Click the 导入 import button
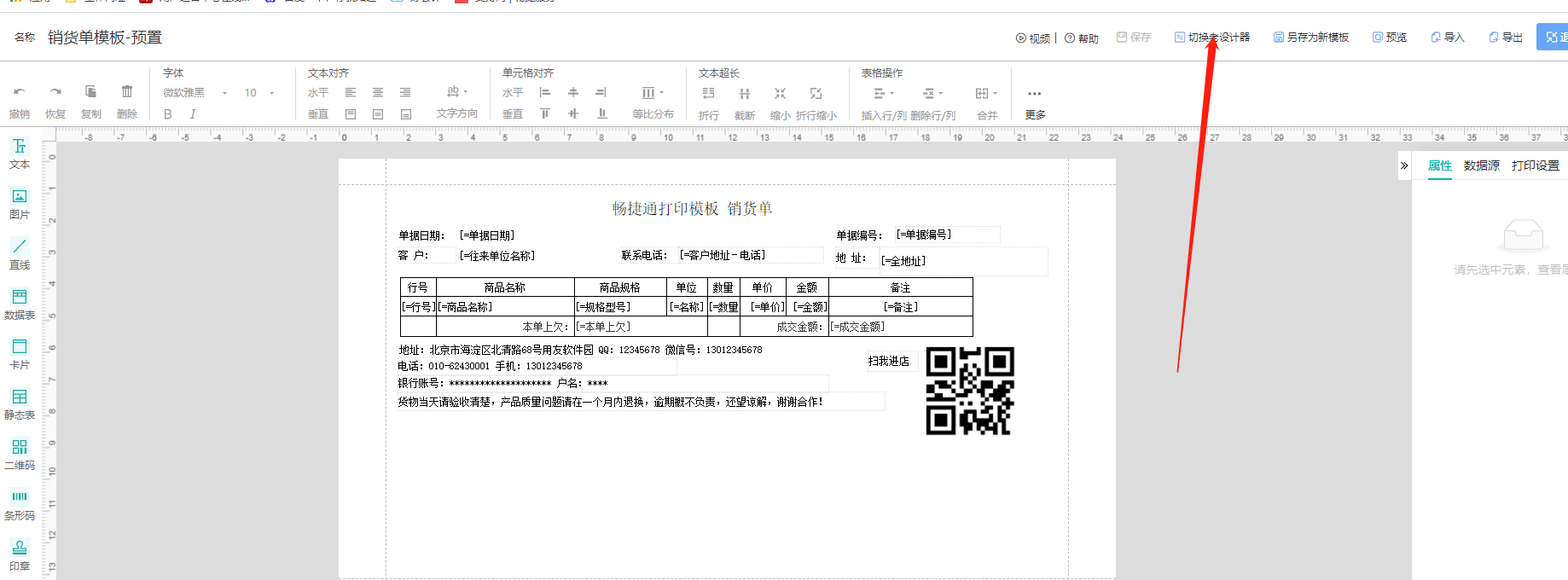Screen dimensions: 1568x580 (1448, 38)
